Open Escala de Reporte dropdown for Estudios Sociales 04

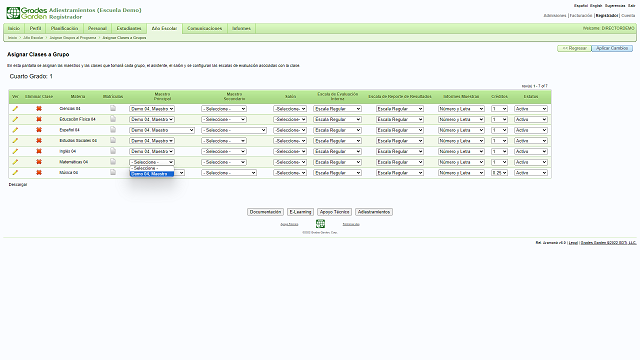click(400, 141)
